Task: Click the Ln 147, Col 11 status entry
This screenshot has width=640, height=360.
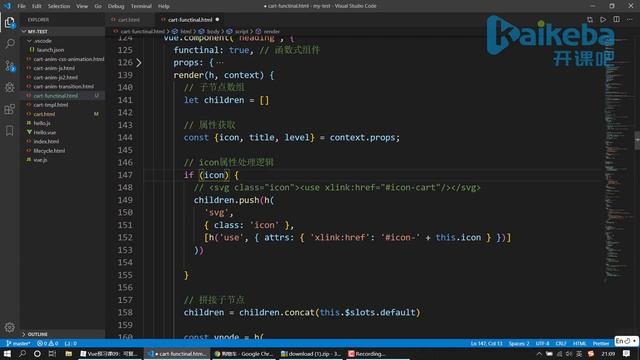Action: pos(486,344)
